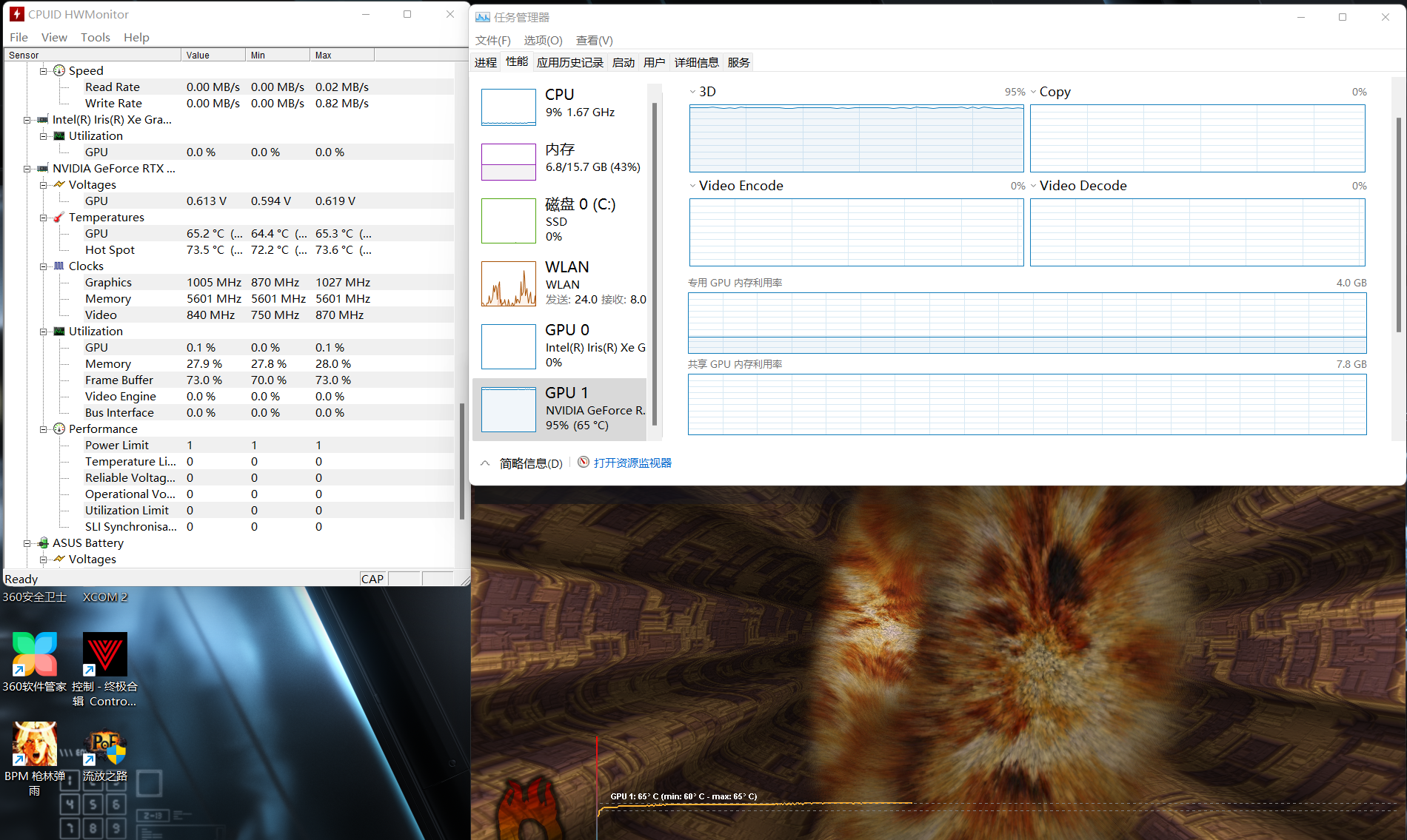Collapse the ASUS Battery node
This screenshot has height=840, width=1407.
pyautogui.click(x=27, y=543)
